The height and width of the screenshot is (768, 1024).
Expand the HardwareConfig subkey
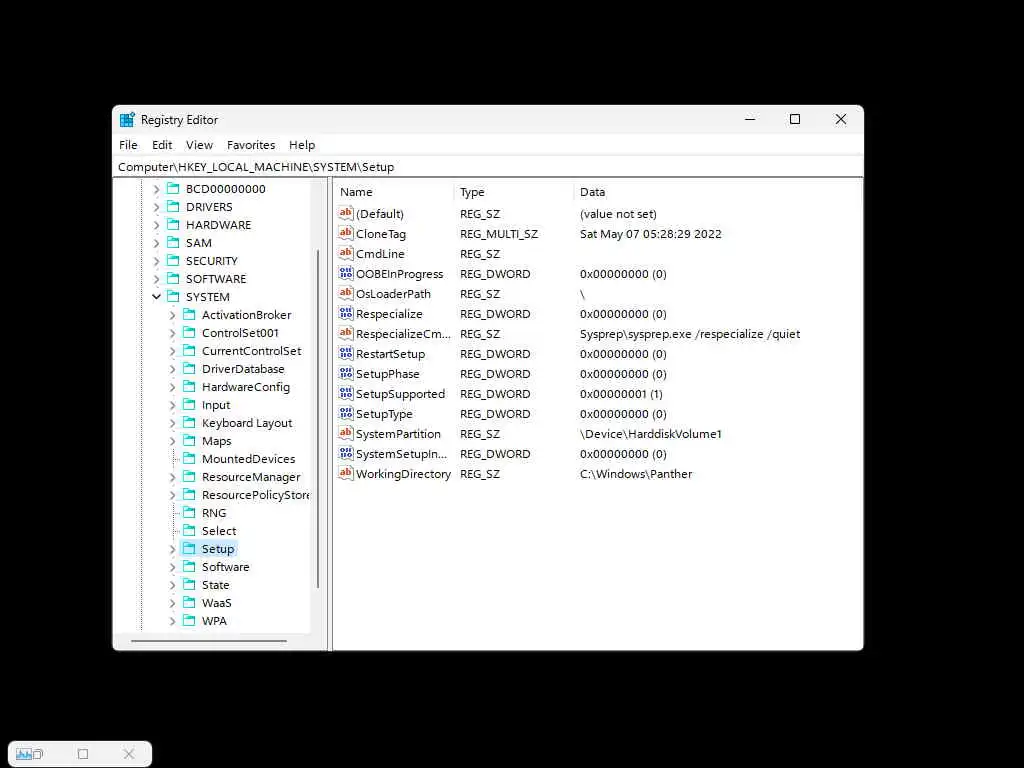point(172,387)
